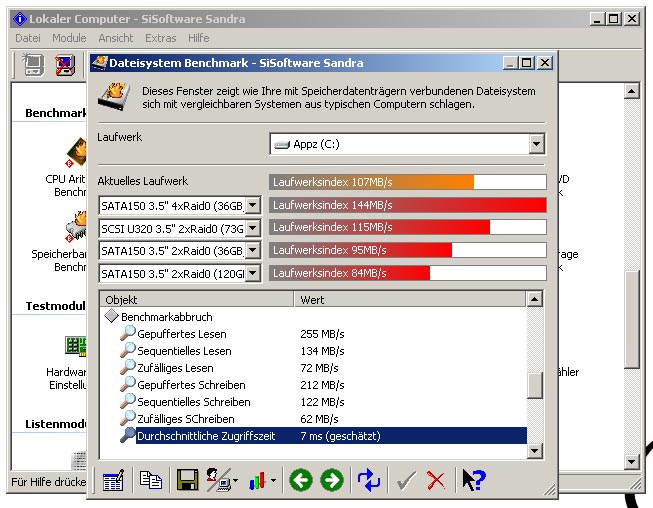Click the red Laufwerksindex 144MB/s bar
Viewport: 653px width, 508px height.
[407, 205]
